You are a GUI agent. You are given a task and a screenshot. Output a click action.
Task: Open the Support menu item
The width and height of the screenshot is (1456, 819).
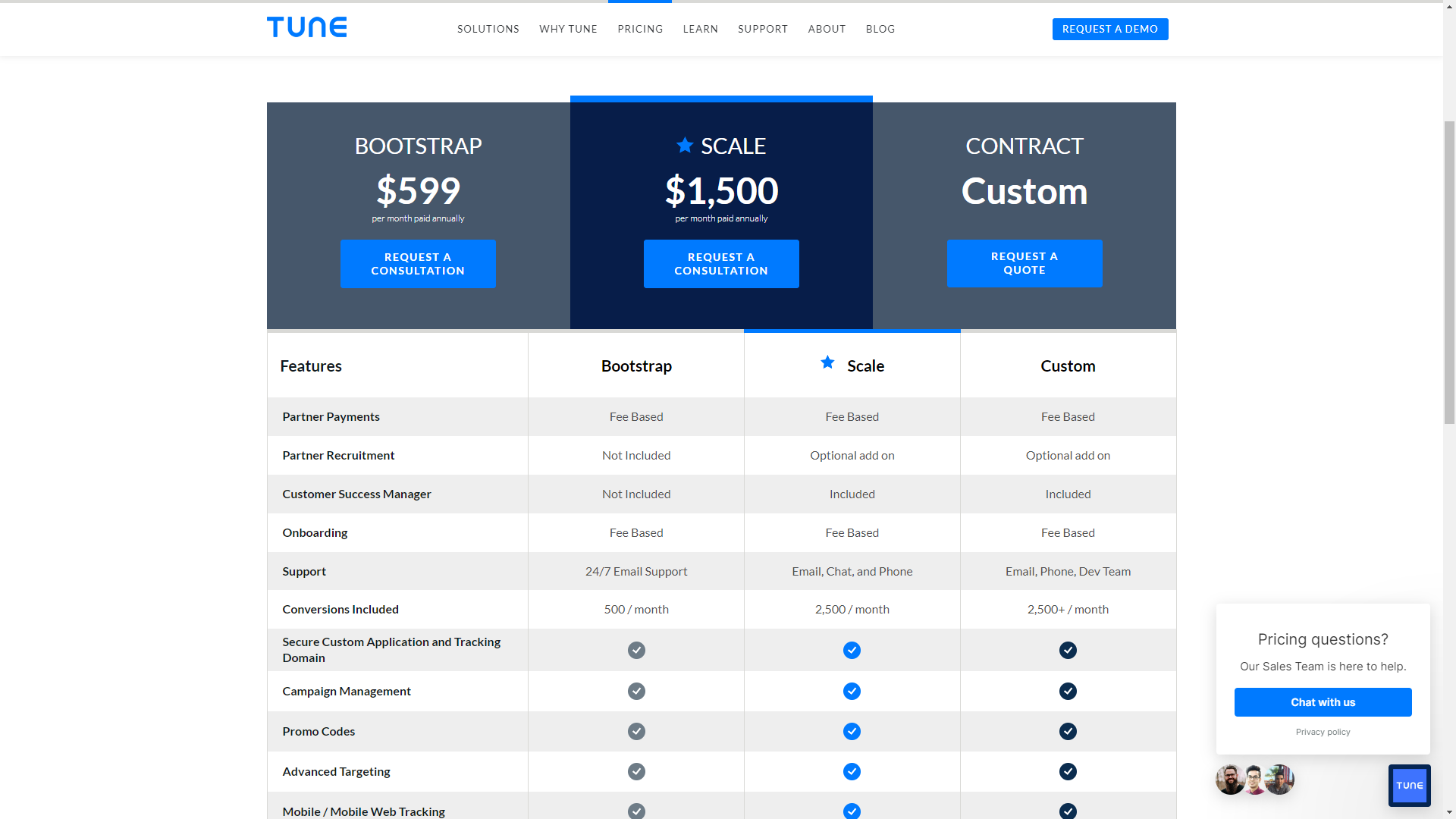click(762, 29)
